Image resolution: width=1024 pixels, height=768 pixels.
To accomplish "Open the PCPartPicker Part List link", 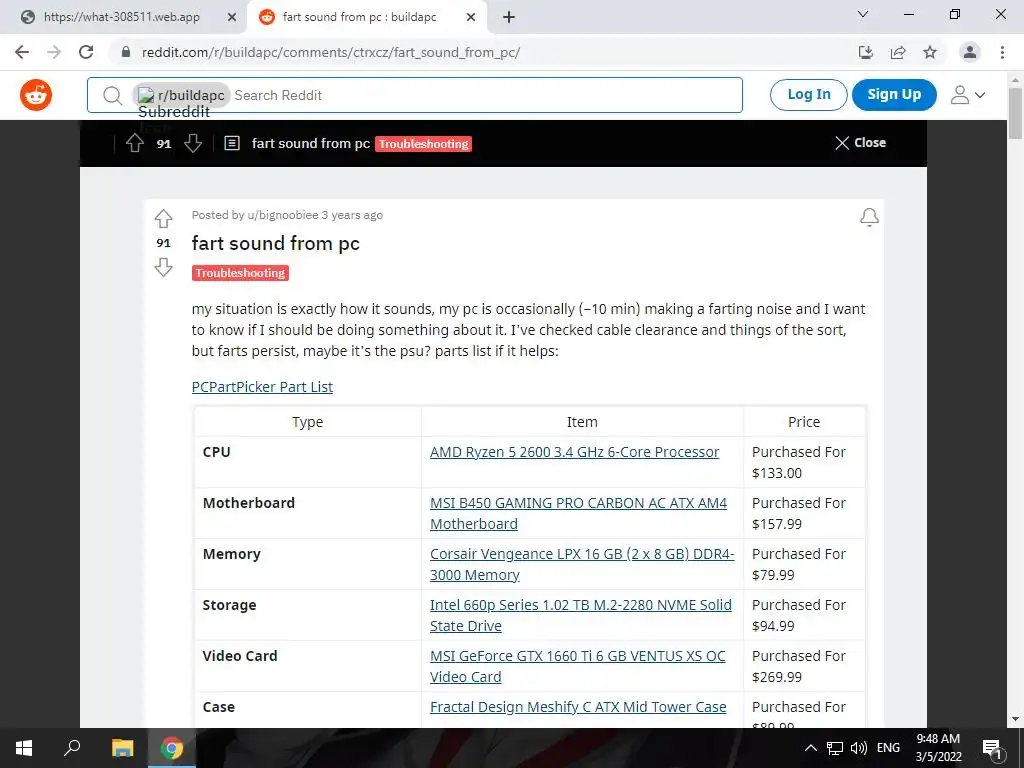I will click(263, 387).
